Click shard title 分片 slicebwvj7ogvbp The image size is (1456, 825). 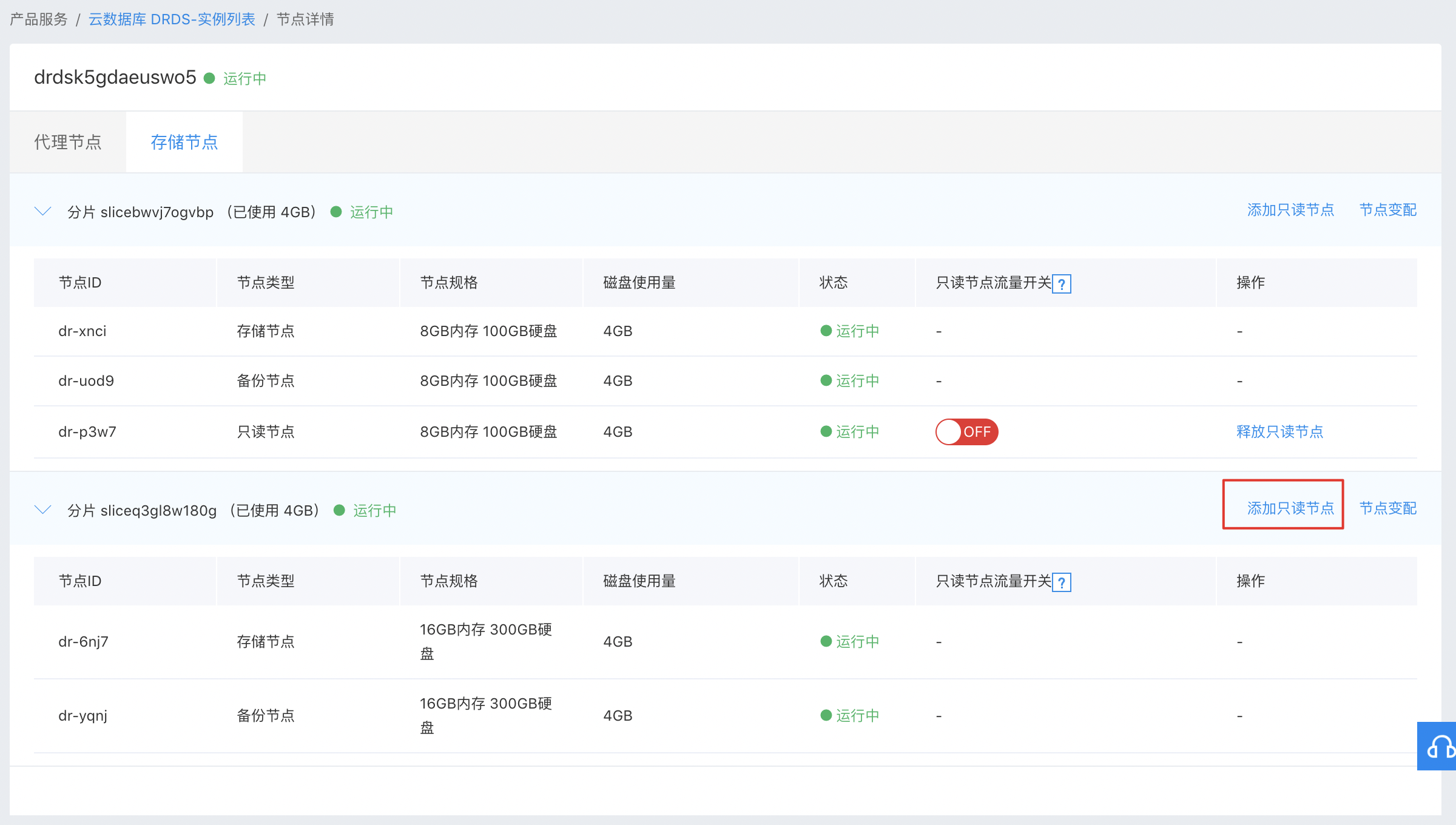pos(140,212)
